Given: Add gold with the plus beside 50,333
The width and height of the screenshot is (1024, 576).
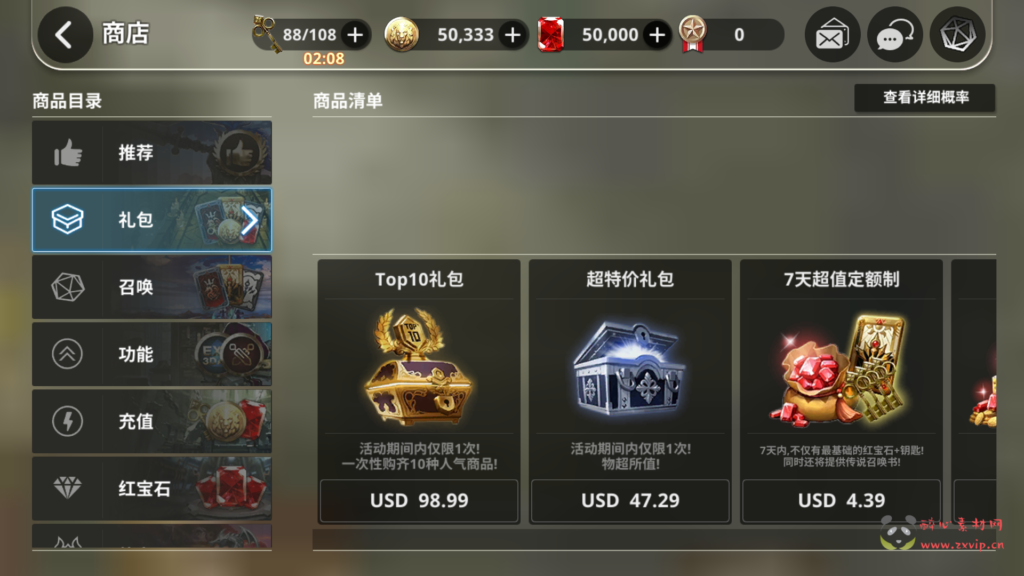Looking at the screenshot, I should pyautogui.click(x=513, y=35).
